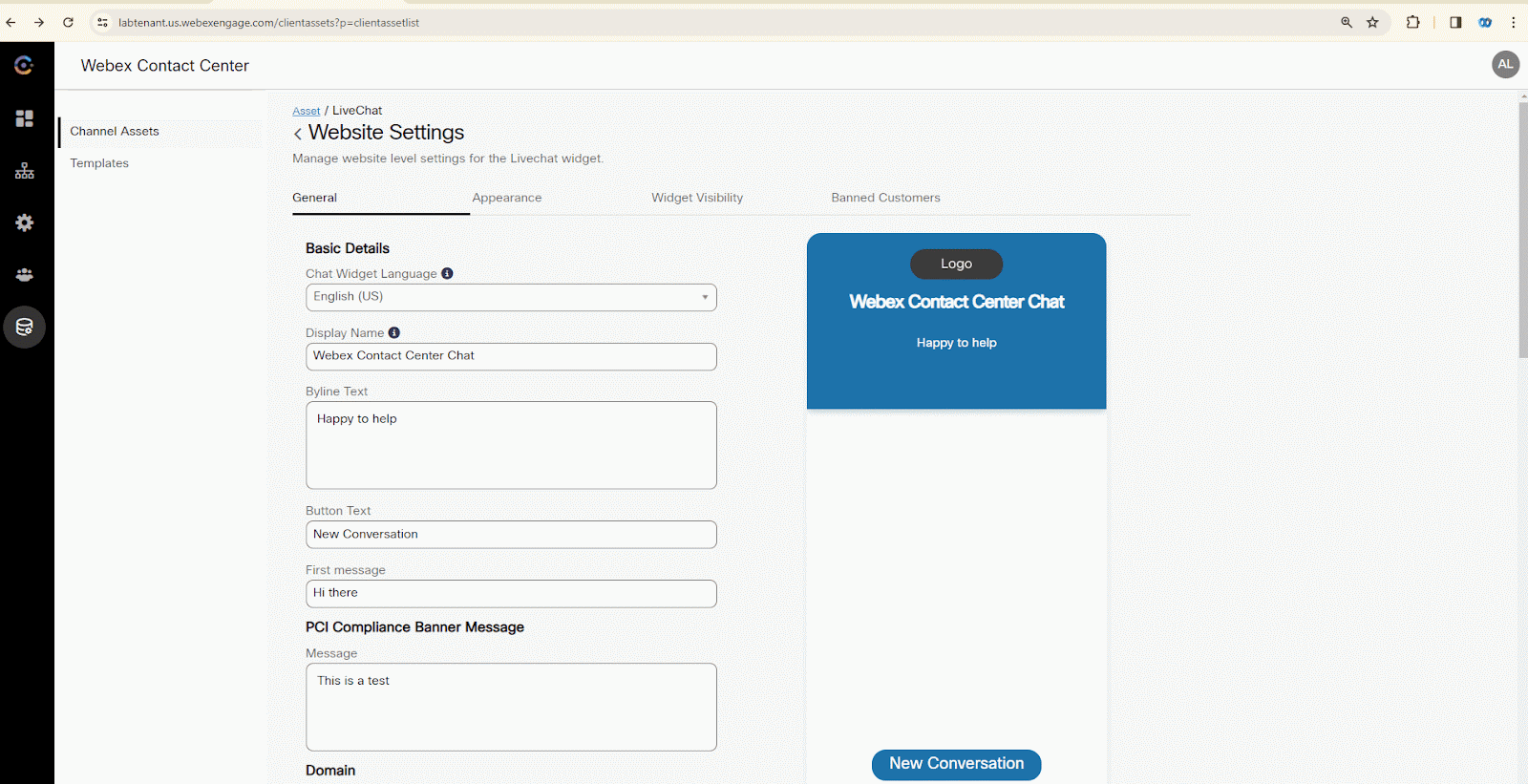Open the browser extensions puzzle icon
Image resolution: width=1528 pixels, height=784 pixels.
click(x=1412, y=22)
